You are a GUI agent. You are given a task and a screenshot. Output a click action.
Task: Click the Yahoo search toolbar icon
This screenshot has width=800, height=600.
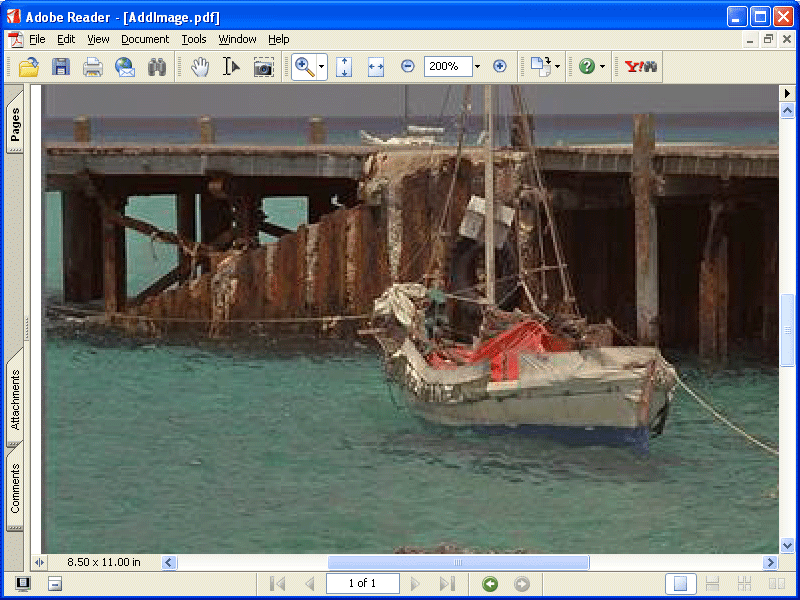point(640,67)
